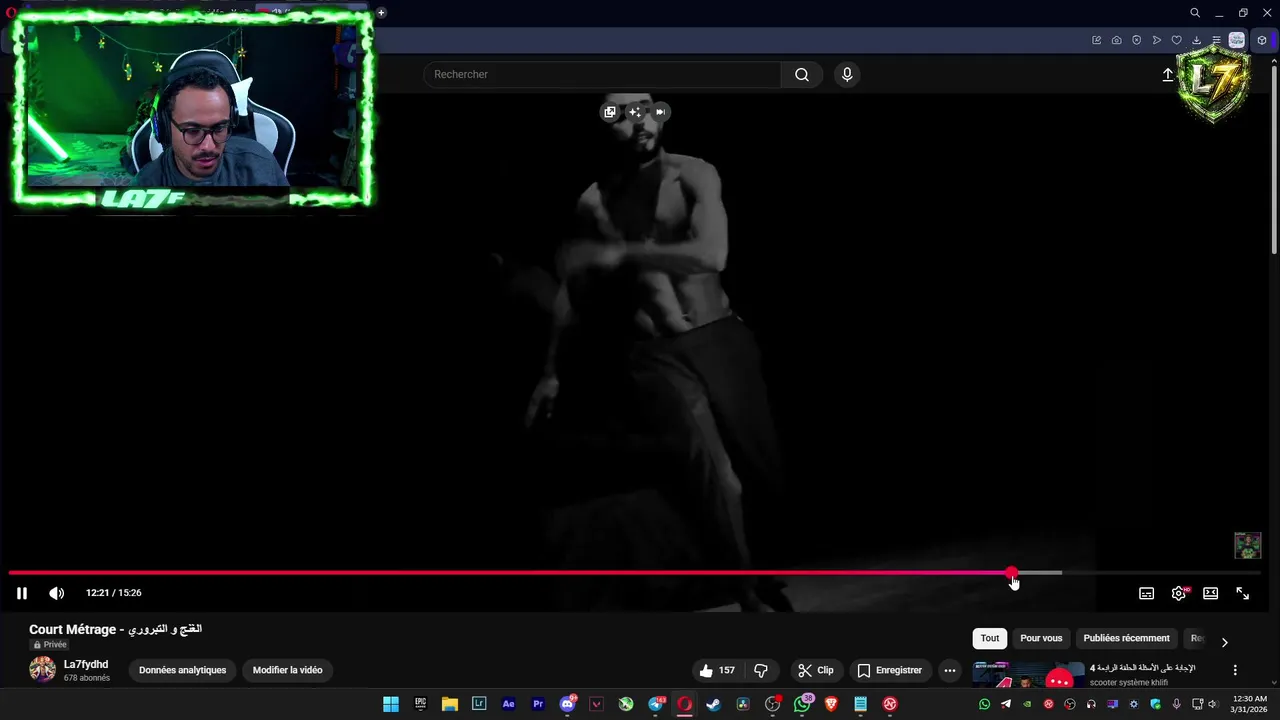Select Publiées récemment filter chip
Viewport: 1280px width, 720px height.
click(x=1126, y=638)
